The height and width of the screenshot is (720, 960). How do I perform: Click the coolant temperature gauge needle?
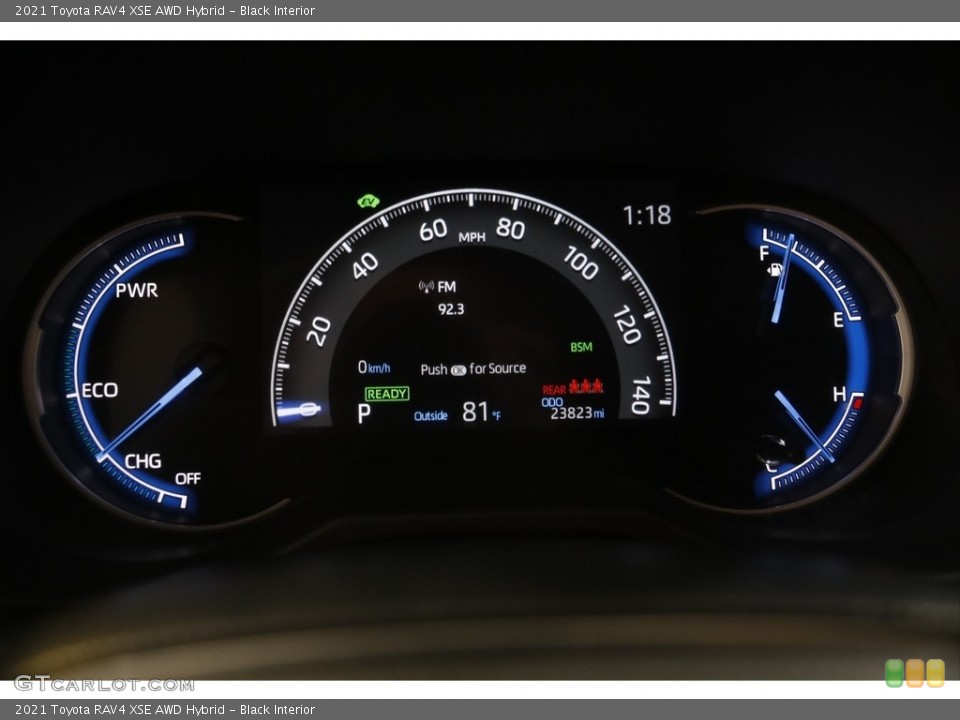point(804,426)
